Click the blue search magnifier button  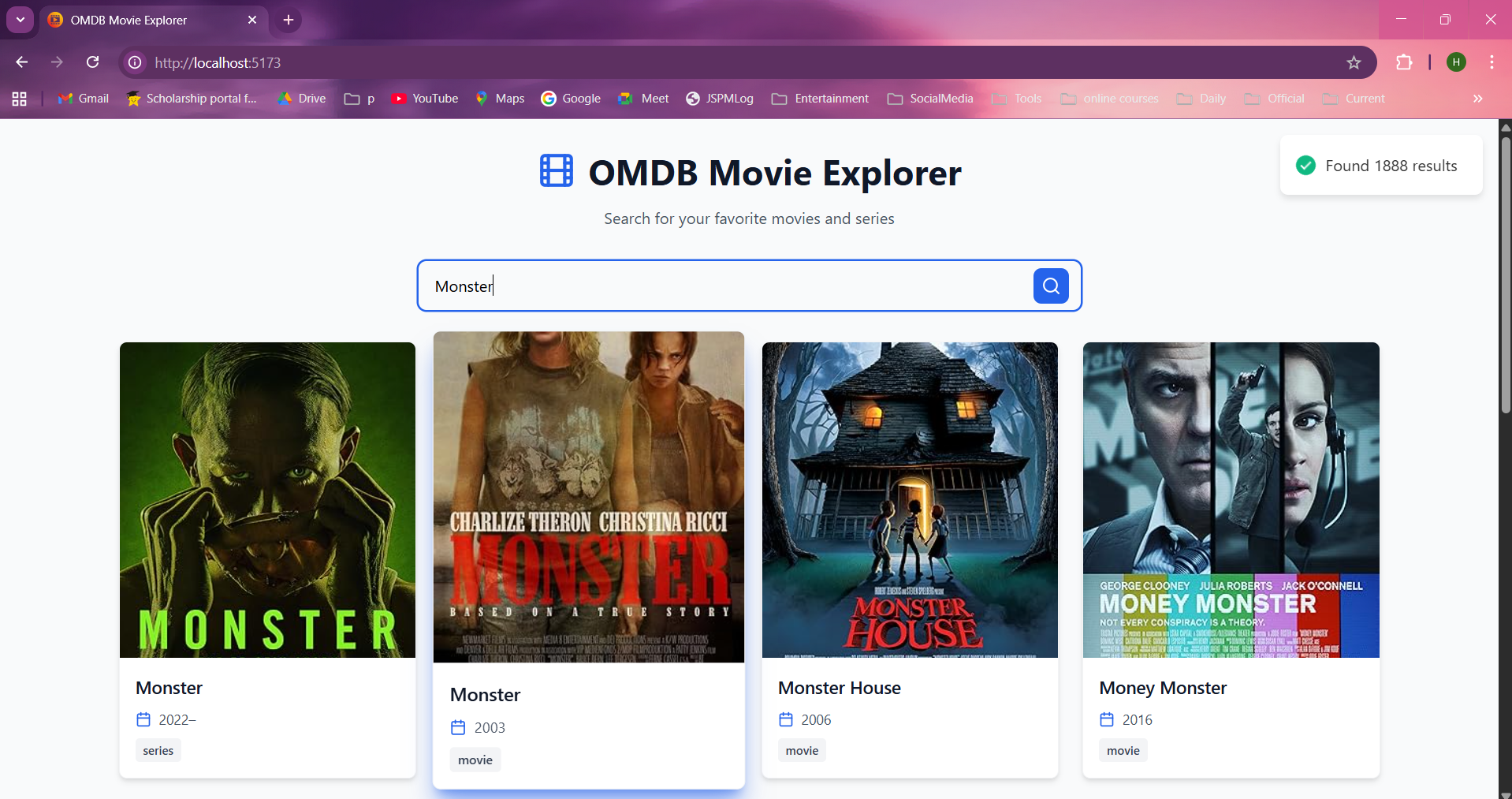tap(1051, 286)
